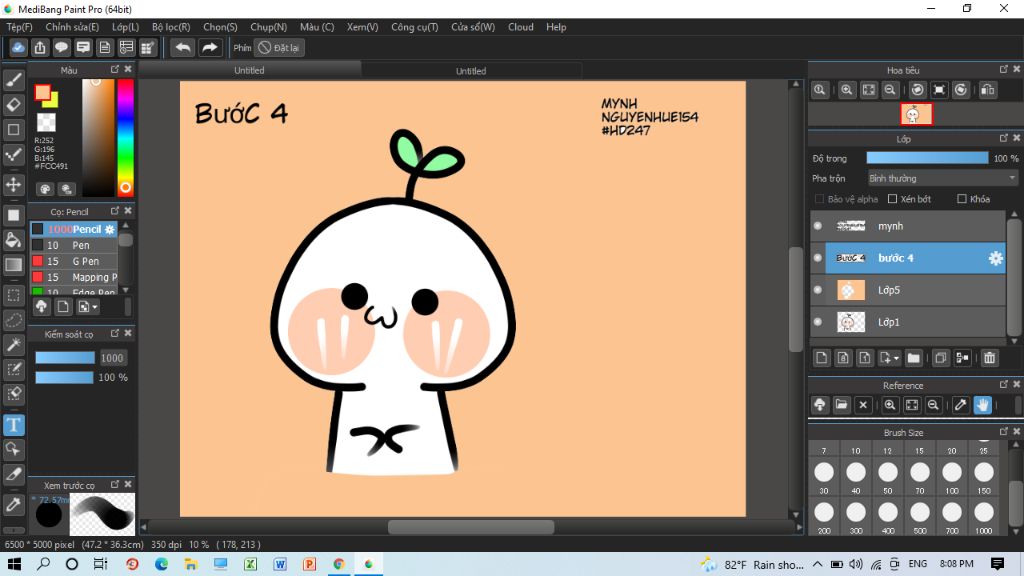Toggle the Phím snap Đặt lại button
Image resolution: width=1024 pixels, height=576 pixels.
tap(280, 48)
